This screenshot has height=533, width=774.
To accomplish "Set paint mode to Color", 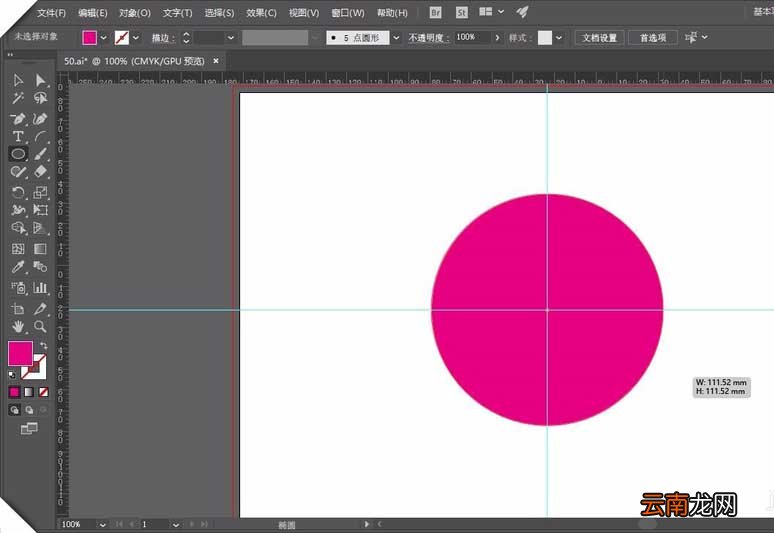I will [x=14, y=392].
